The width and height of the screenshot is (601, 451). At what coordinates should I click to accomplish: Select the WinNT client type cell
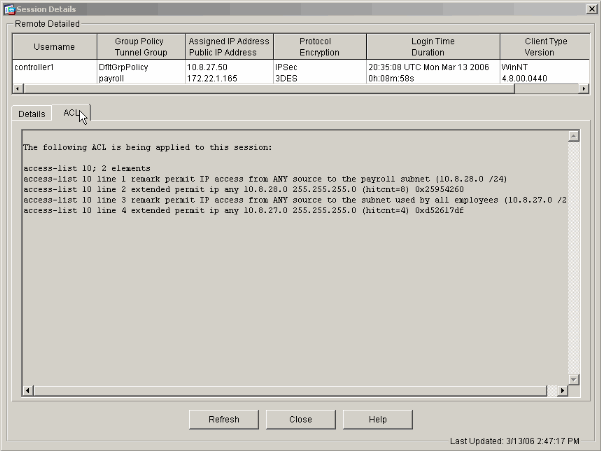545,72
